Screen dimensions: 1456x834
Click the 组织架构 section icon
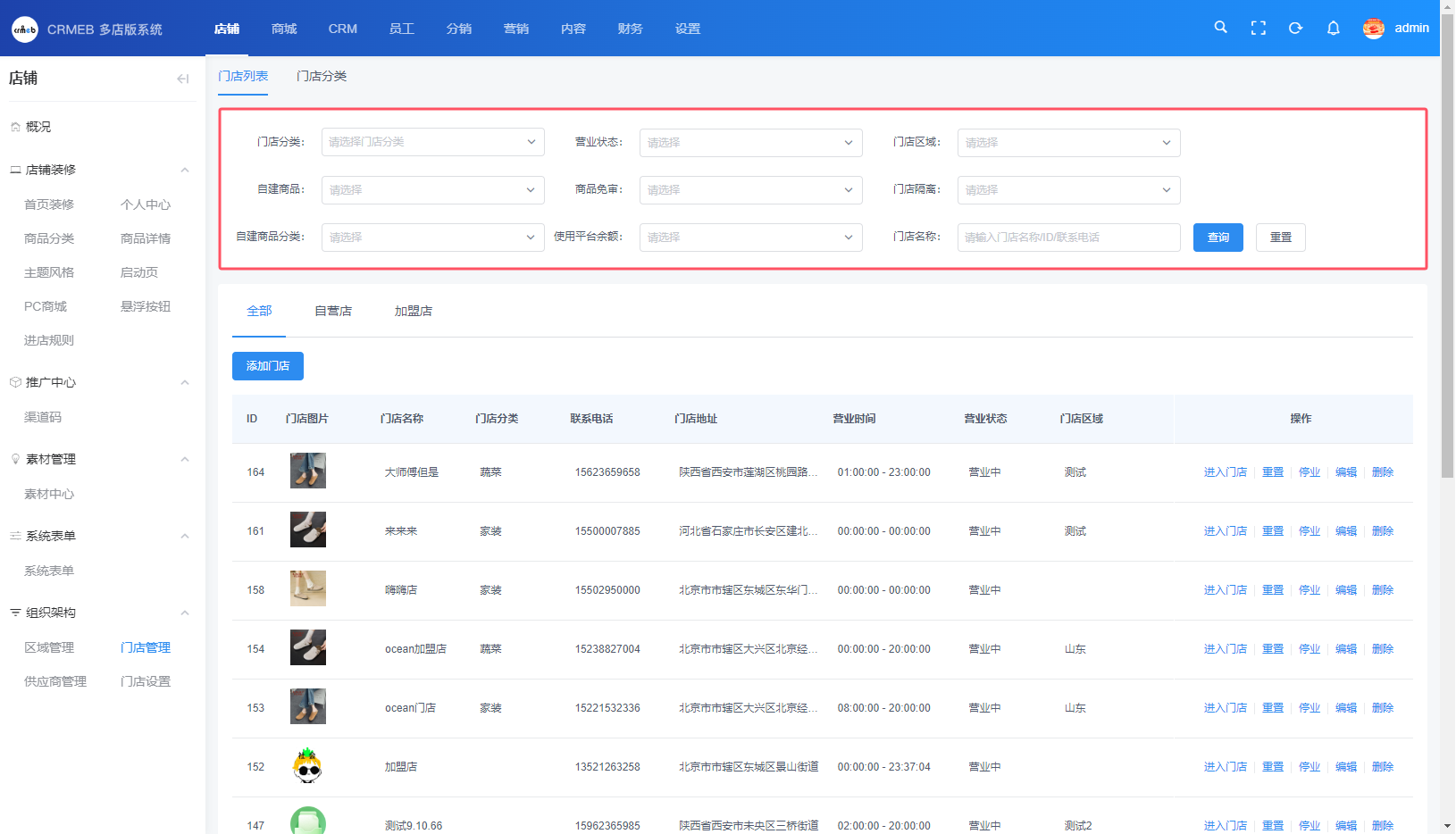[15, 613]
